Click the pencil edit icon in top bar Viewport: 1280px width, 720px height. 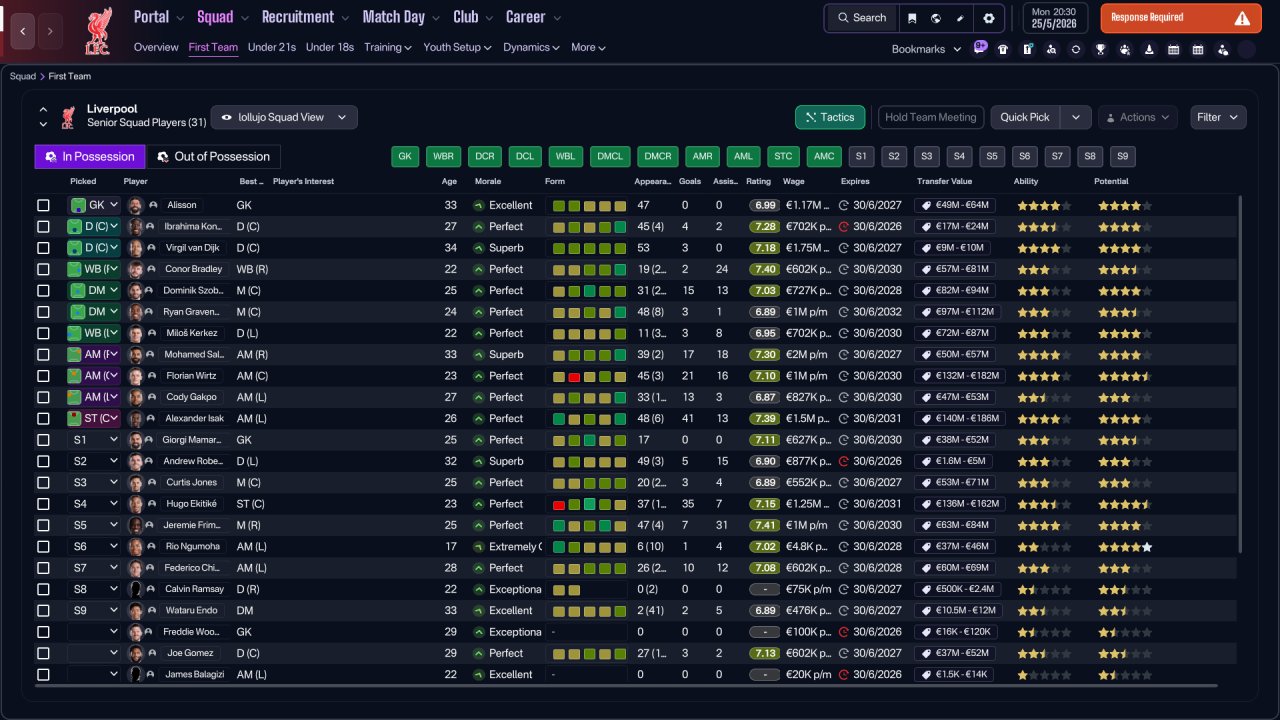click(x=960, y=18)
